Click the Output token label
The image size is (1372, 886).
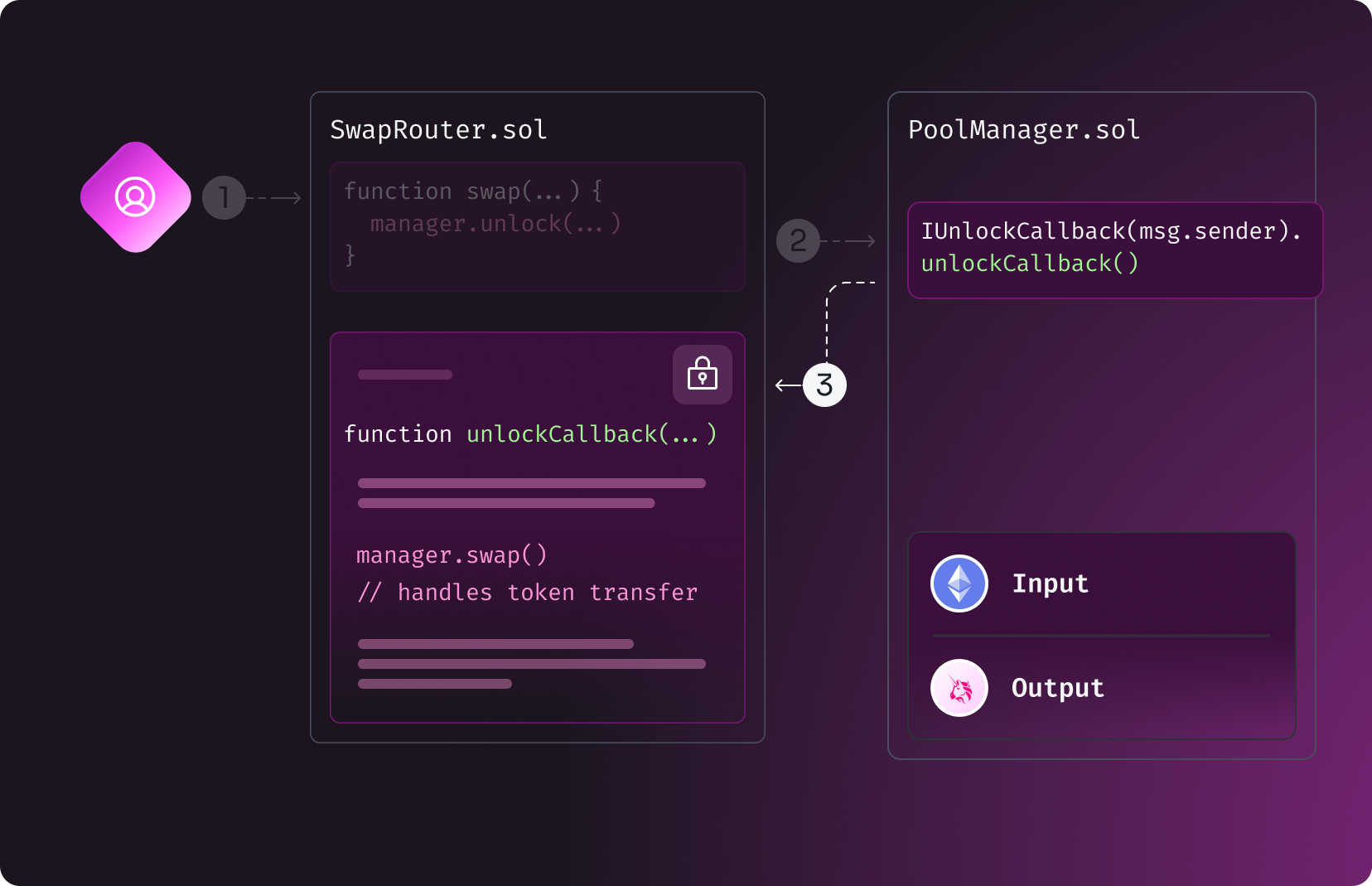[1057, 688]
